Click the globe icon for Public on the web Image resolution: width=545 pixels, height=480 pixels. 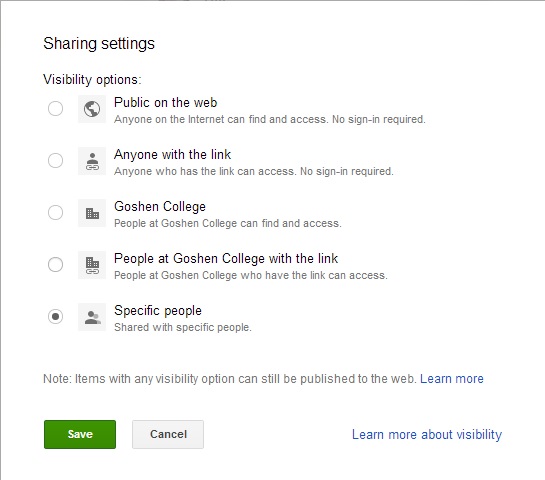(92, 109)
